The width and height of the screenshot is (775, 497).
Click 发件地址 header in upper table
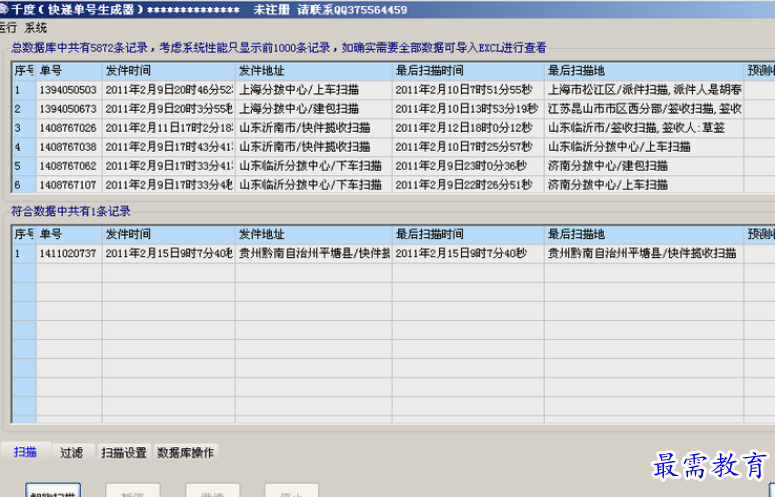(313, 71)
